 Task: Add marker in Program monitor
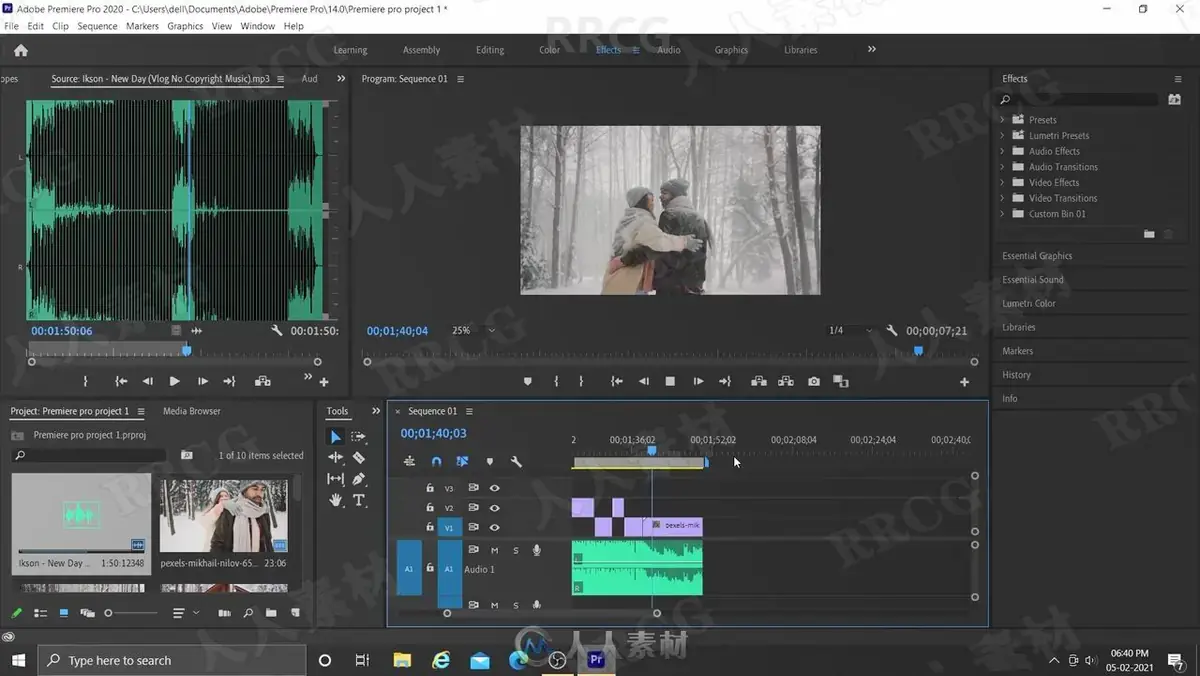tap(528, 381)
